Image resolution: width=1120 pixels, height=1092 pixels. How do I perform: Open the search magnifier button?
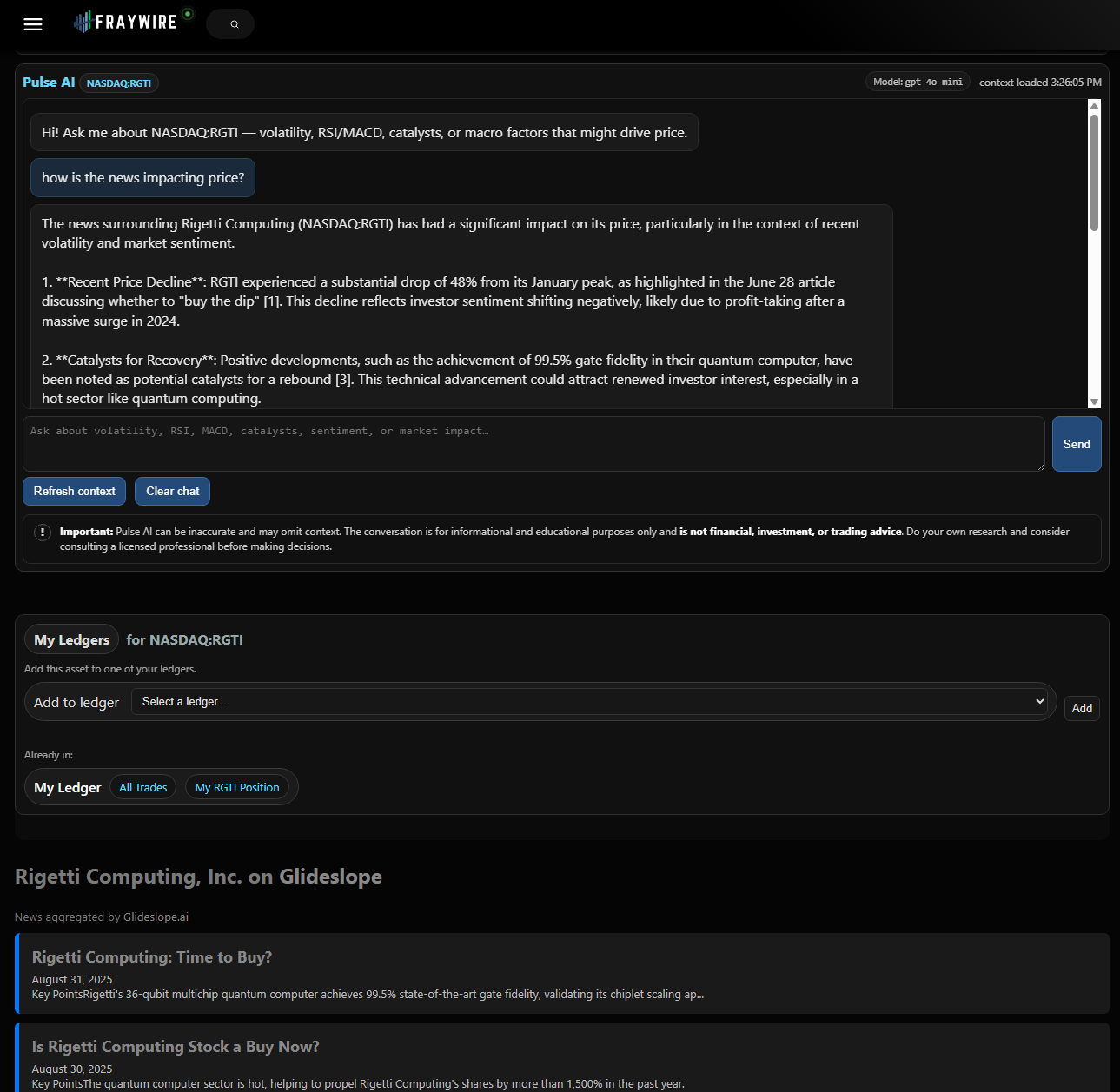(x=234, y=24)
